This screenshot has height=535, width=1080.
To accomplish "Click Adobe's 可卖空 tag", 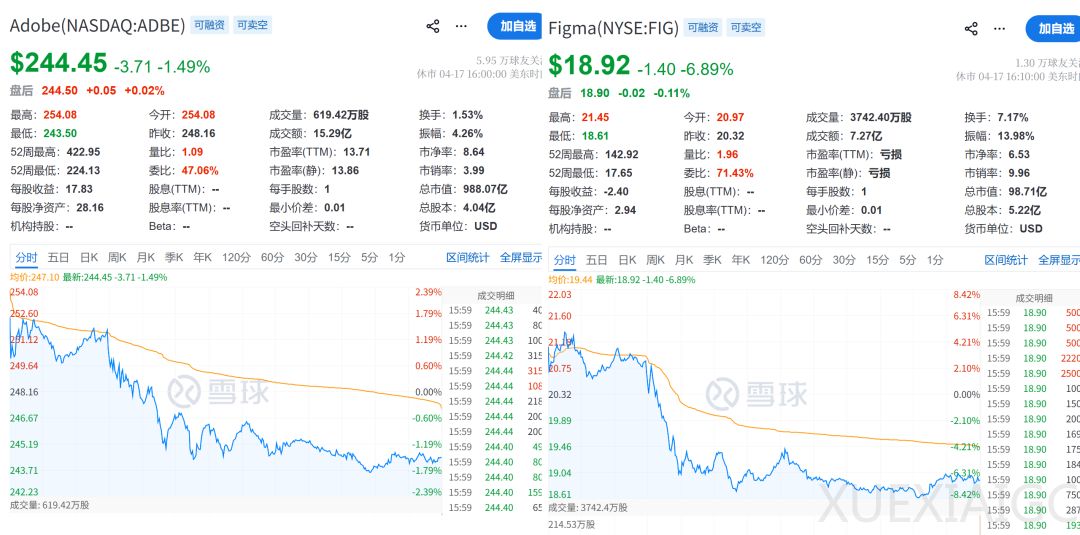I will click(252, 25).
